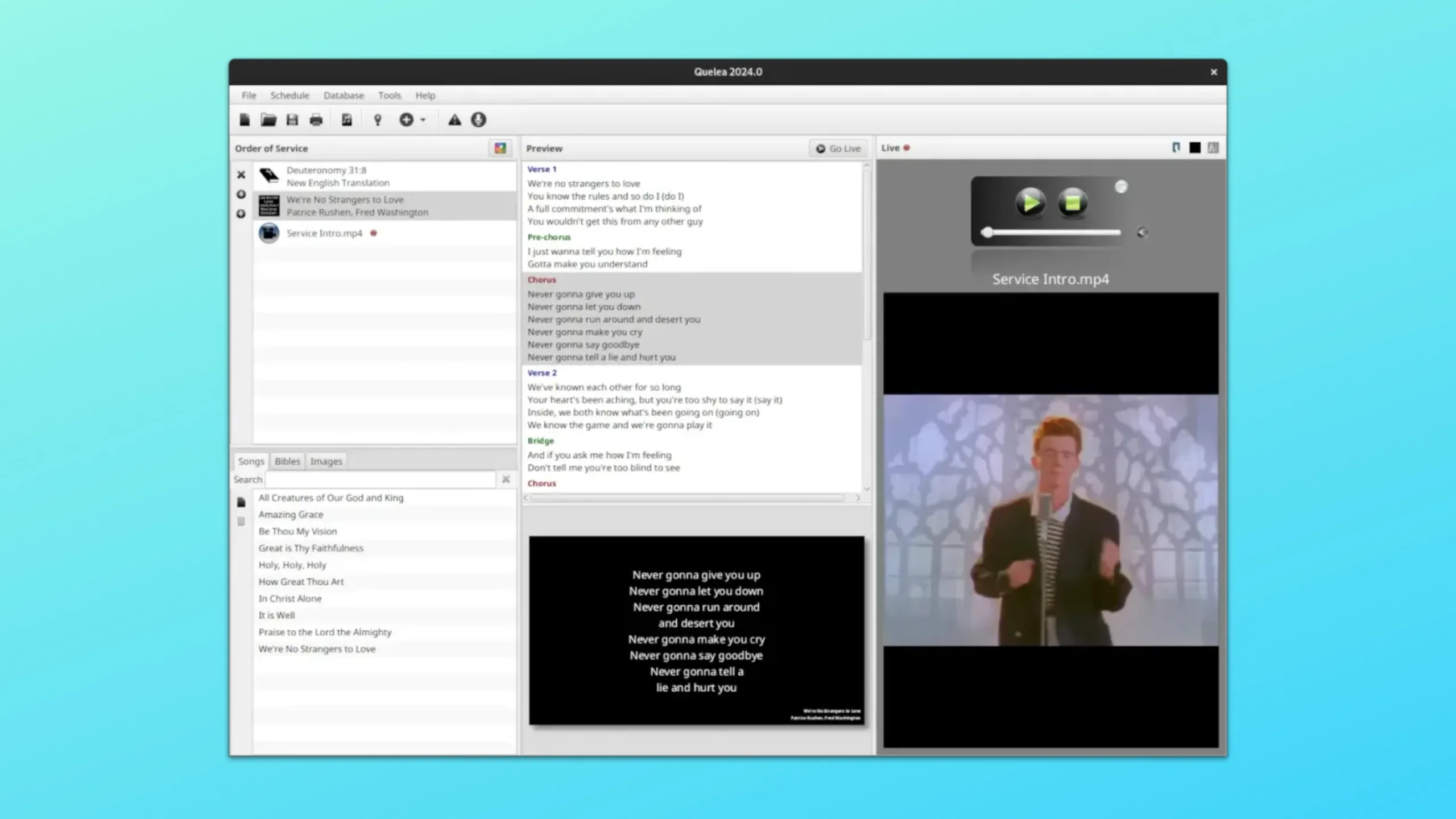The height and width of the screenshot is (819, 1456).
Task: Open the File menu
Action: click(249, 96)
